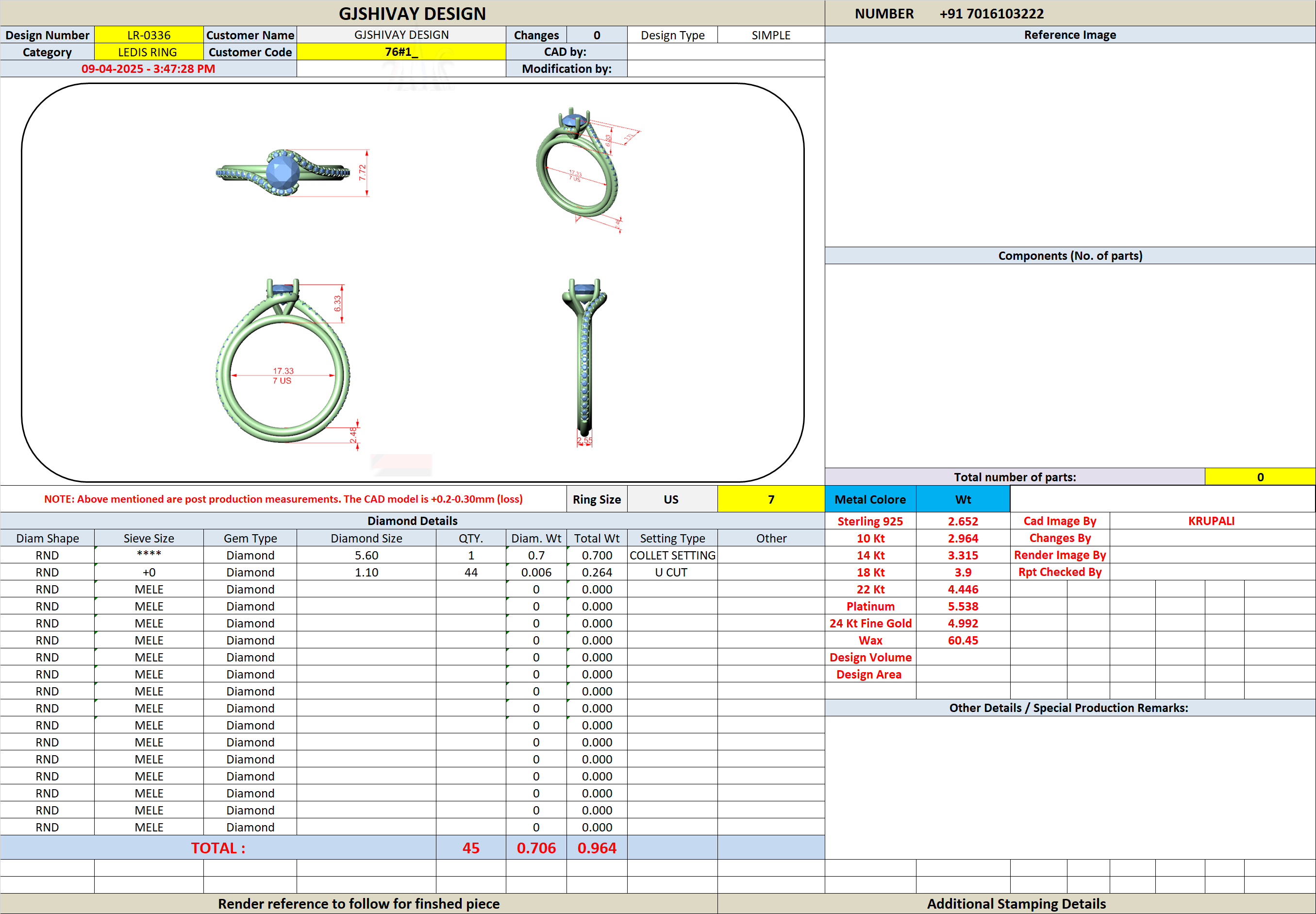Select the total quantity value 45
This screenshot has width=1316, height=914.
pos(470,847)
